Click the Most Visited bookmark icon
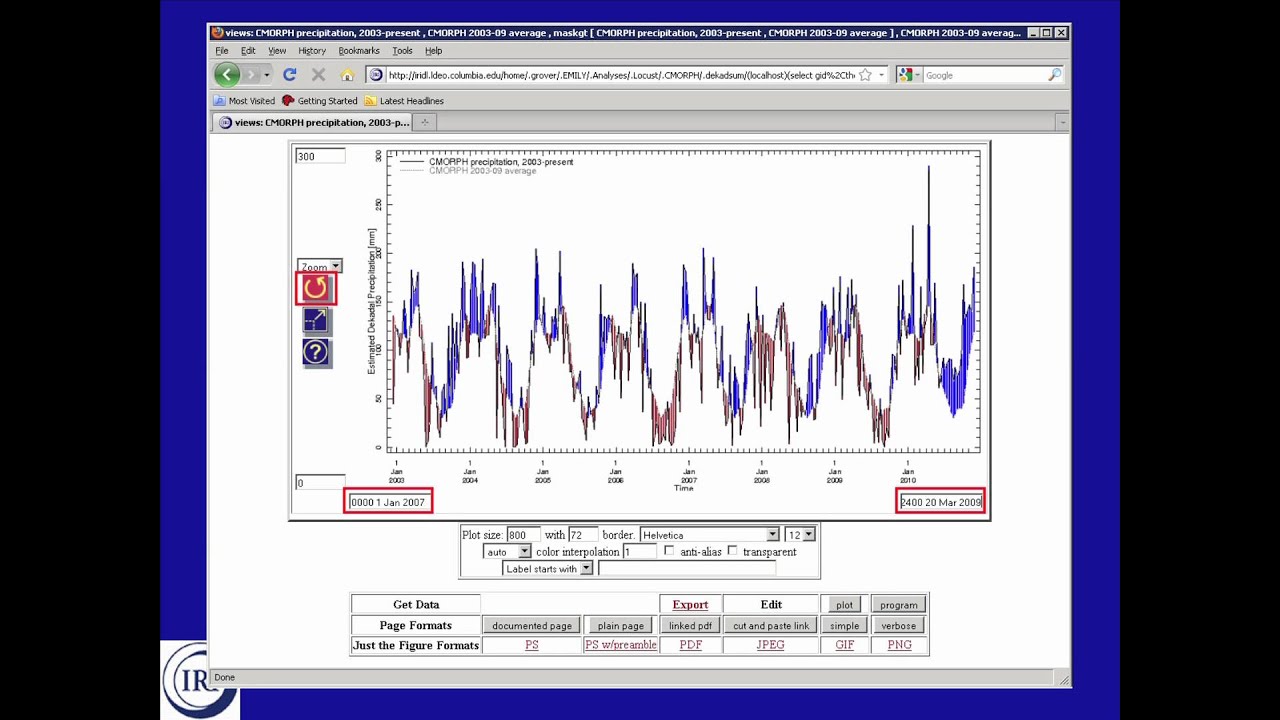The width and height of the screenshot is (1280, 720). tap(219, 101)
